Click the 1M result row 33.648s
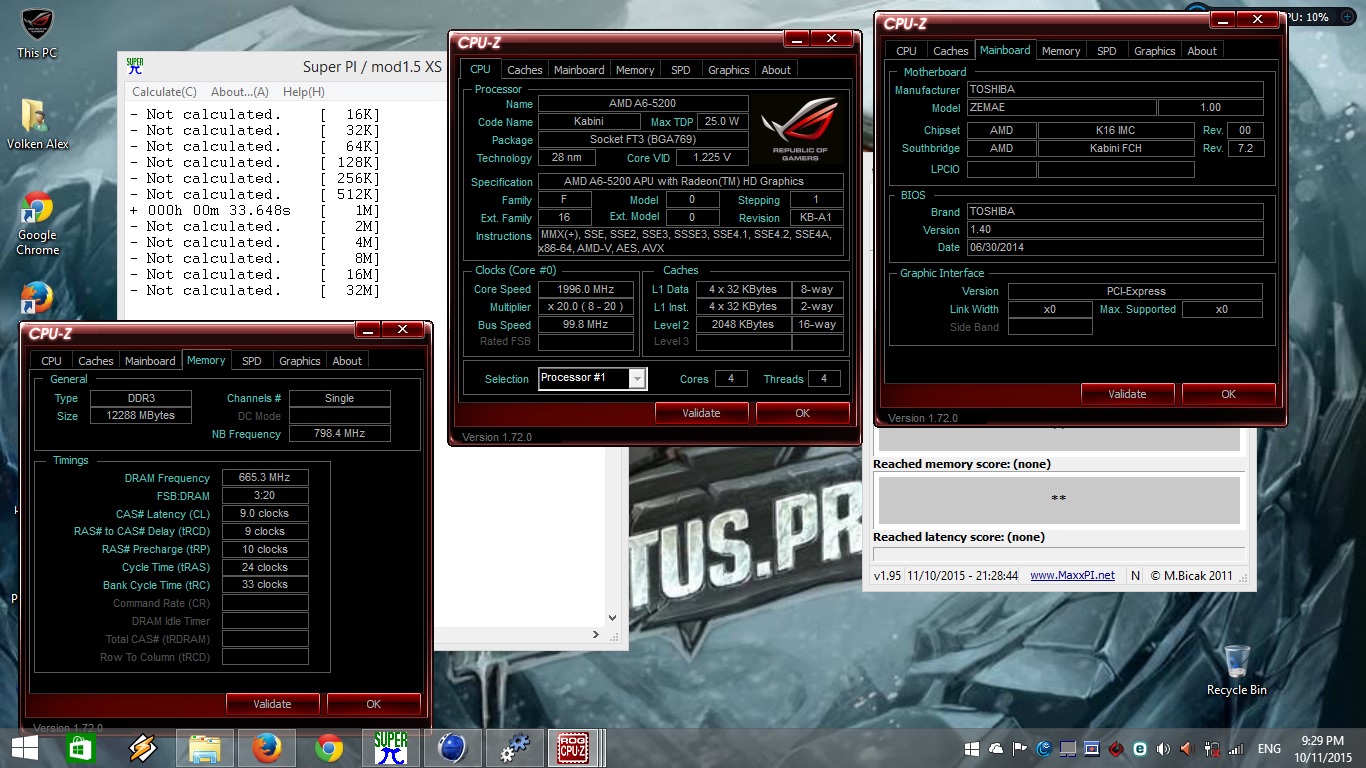1366x768 pixels. [255, 210]
